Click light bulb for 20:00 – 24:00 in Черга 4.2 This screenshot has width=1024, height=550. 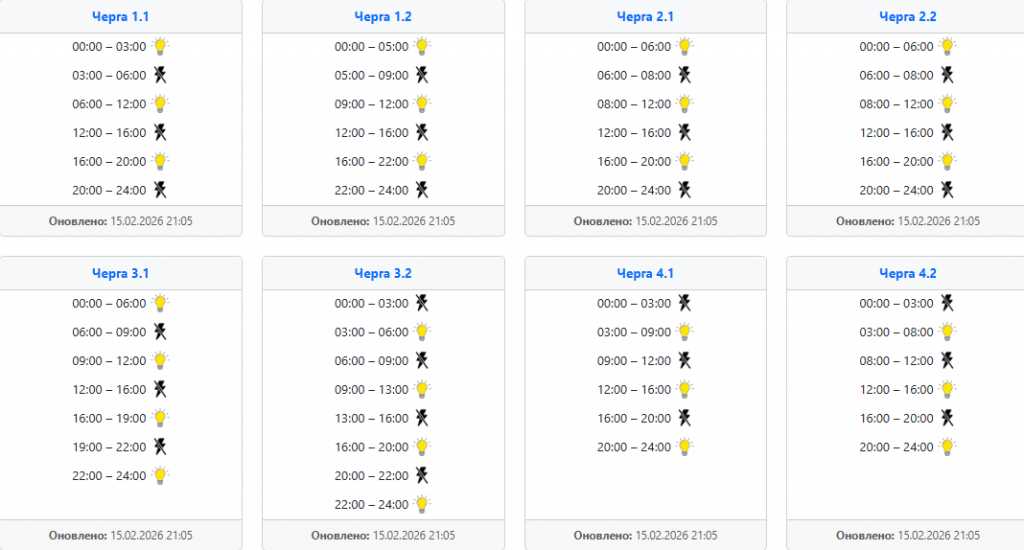[x=947, y=447]
